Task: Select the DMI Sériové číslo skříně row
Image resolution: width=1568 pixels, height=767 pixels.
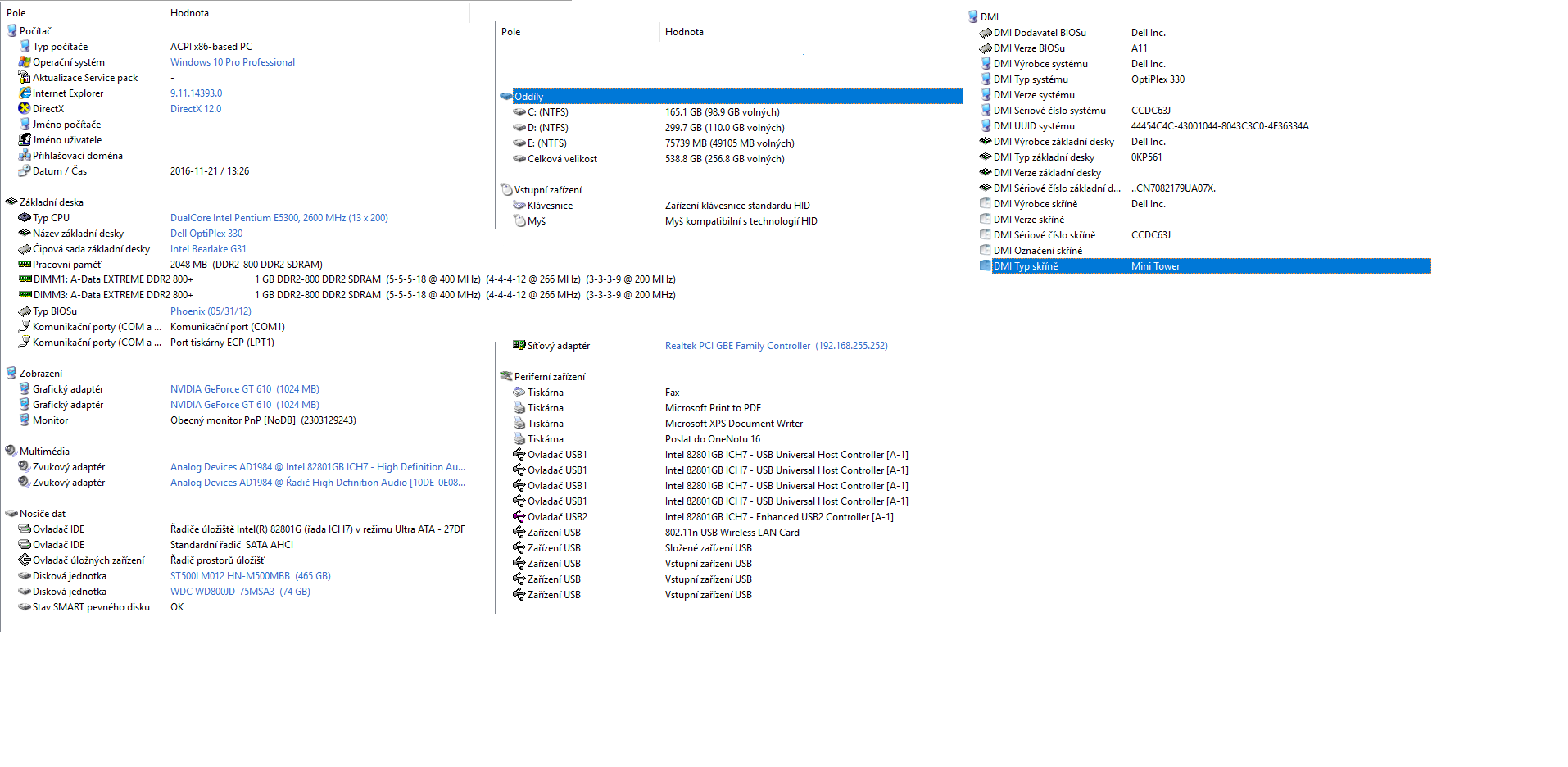Action: click(1045, 235)
